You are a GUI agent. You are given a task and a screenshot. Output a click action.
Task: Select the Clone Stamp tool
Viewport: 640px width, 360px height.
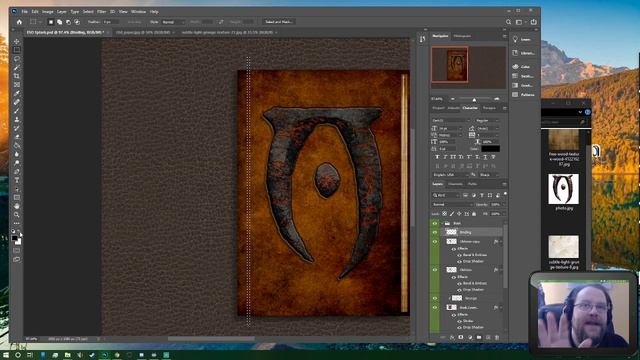[x=16, y=120]
